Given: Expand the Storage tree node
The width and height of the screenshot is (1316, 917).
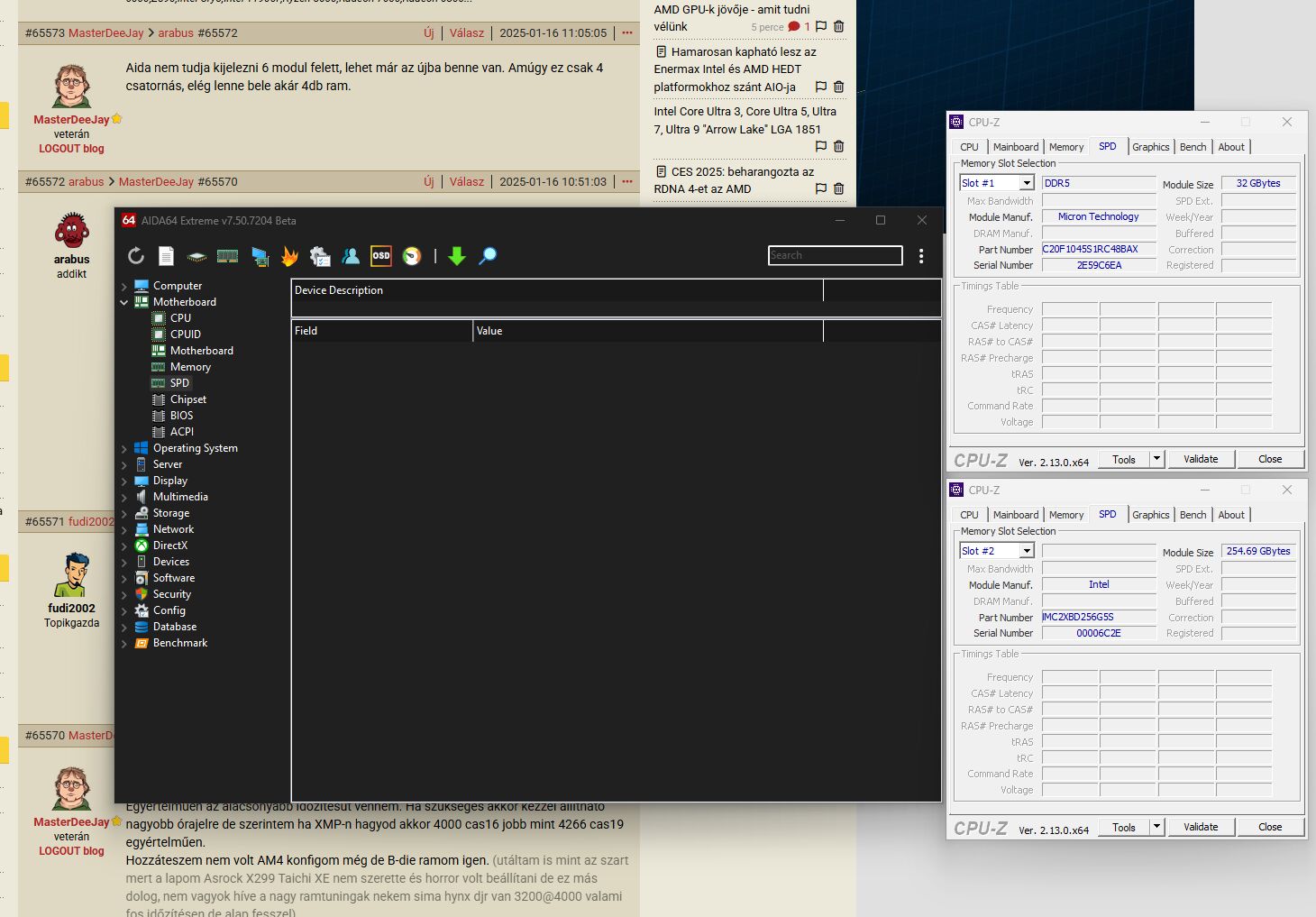Looking at the screenshot, I should click(x=124, y=513).
